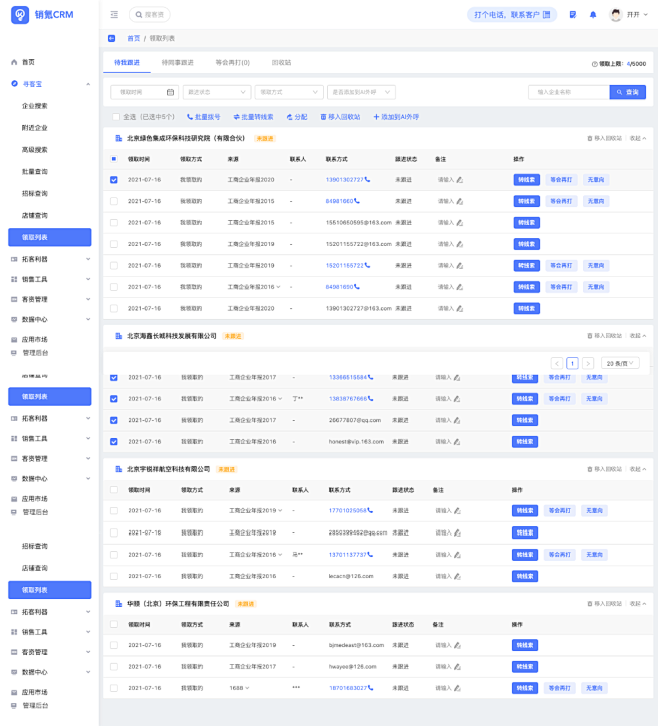Uncheck the first row checkbox for 工商企业年报2020
The width and height of the screenshot is (658, 726).
114,180
